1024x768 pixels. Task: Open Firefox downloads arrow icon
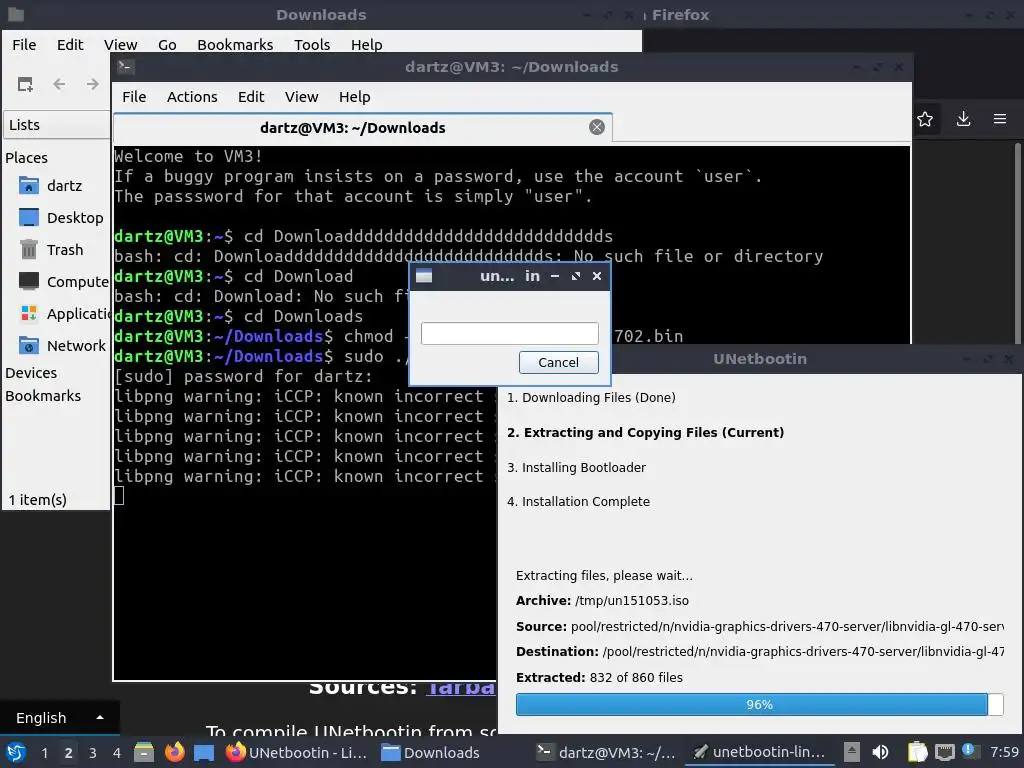[x=963, y=119]
